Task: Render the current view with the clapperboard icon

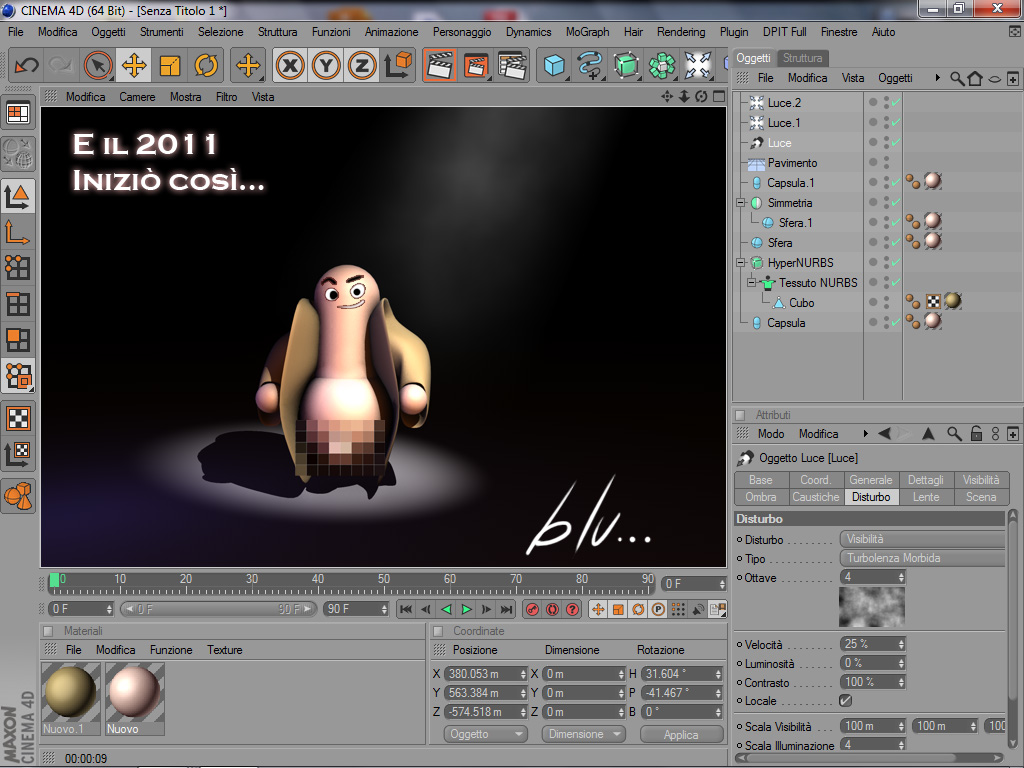Action: pos(440,66)
